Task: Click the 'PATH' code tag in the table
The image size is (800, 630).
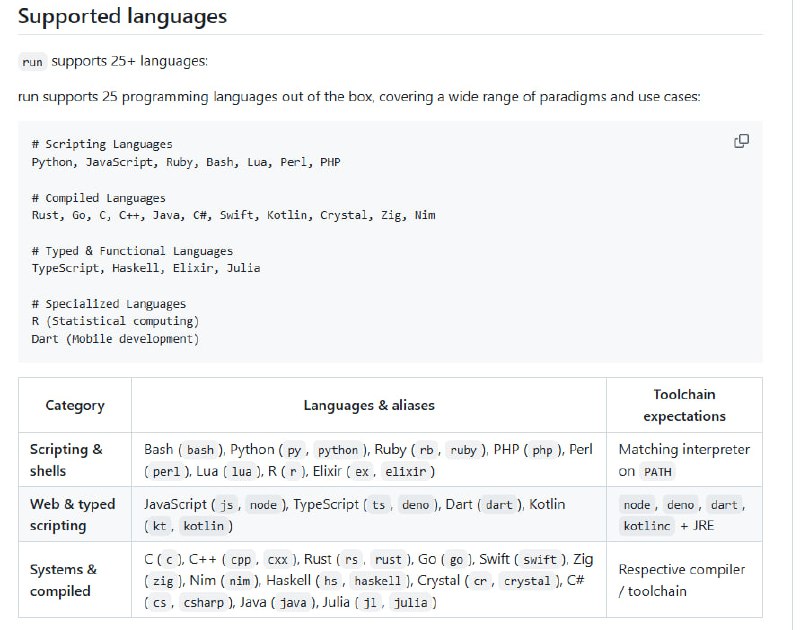Action: point(658,472)
